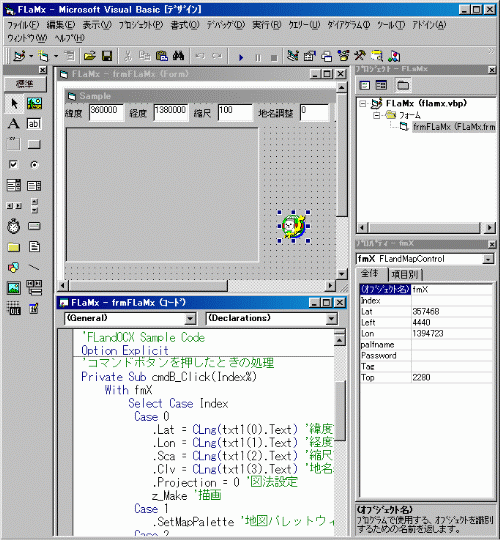Toggle Folders icon in project panel
This screenshot has height=540, width=500.
[403, 85]
